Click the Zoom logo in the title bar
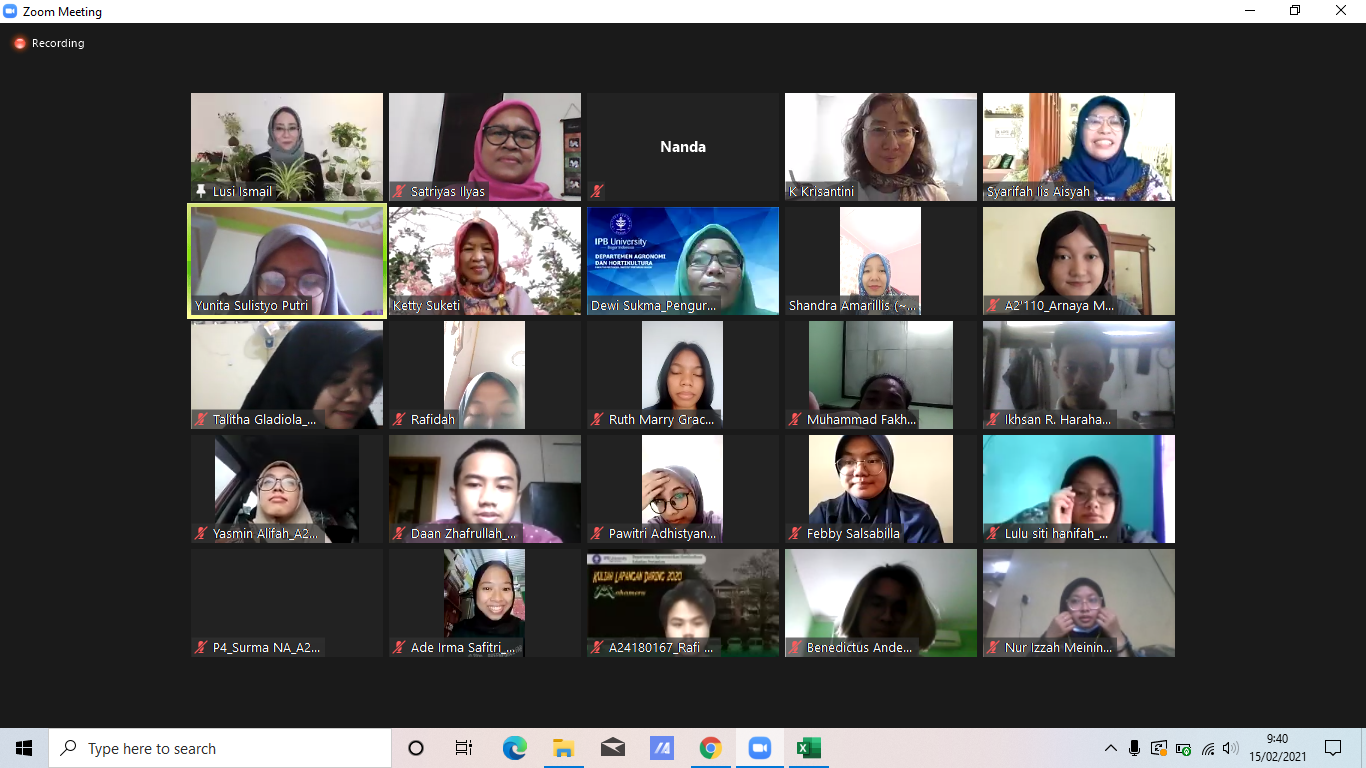The width and height of the screenshot is (1366, 768). click(11, 12)
